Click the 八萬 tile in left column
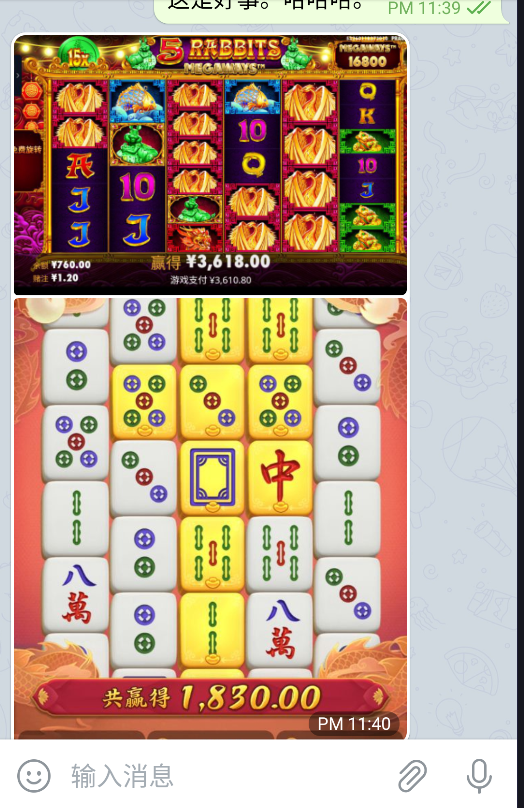The height and width of the screenshot is (808, 524). pos(76,594)
